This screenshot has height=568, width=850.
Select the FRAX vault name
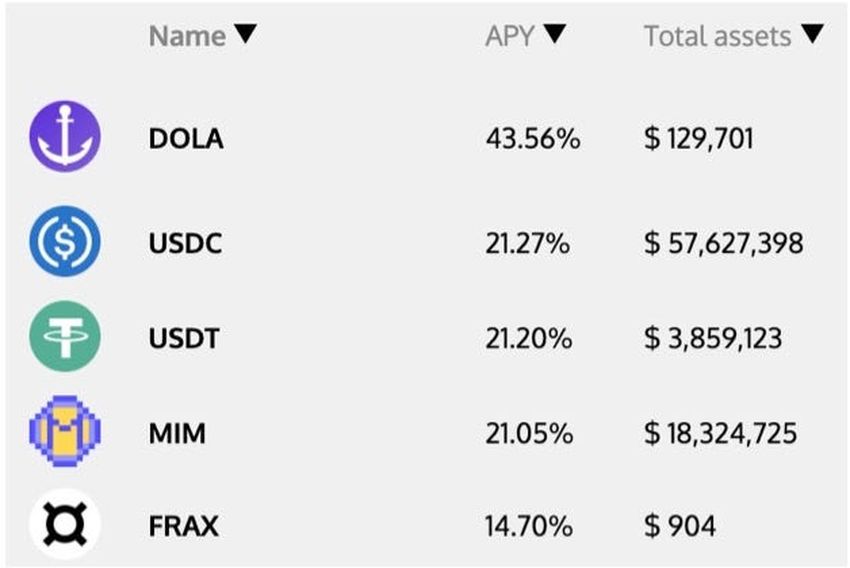click(x=184, y=525)
